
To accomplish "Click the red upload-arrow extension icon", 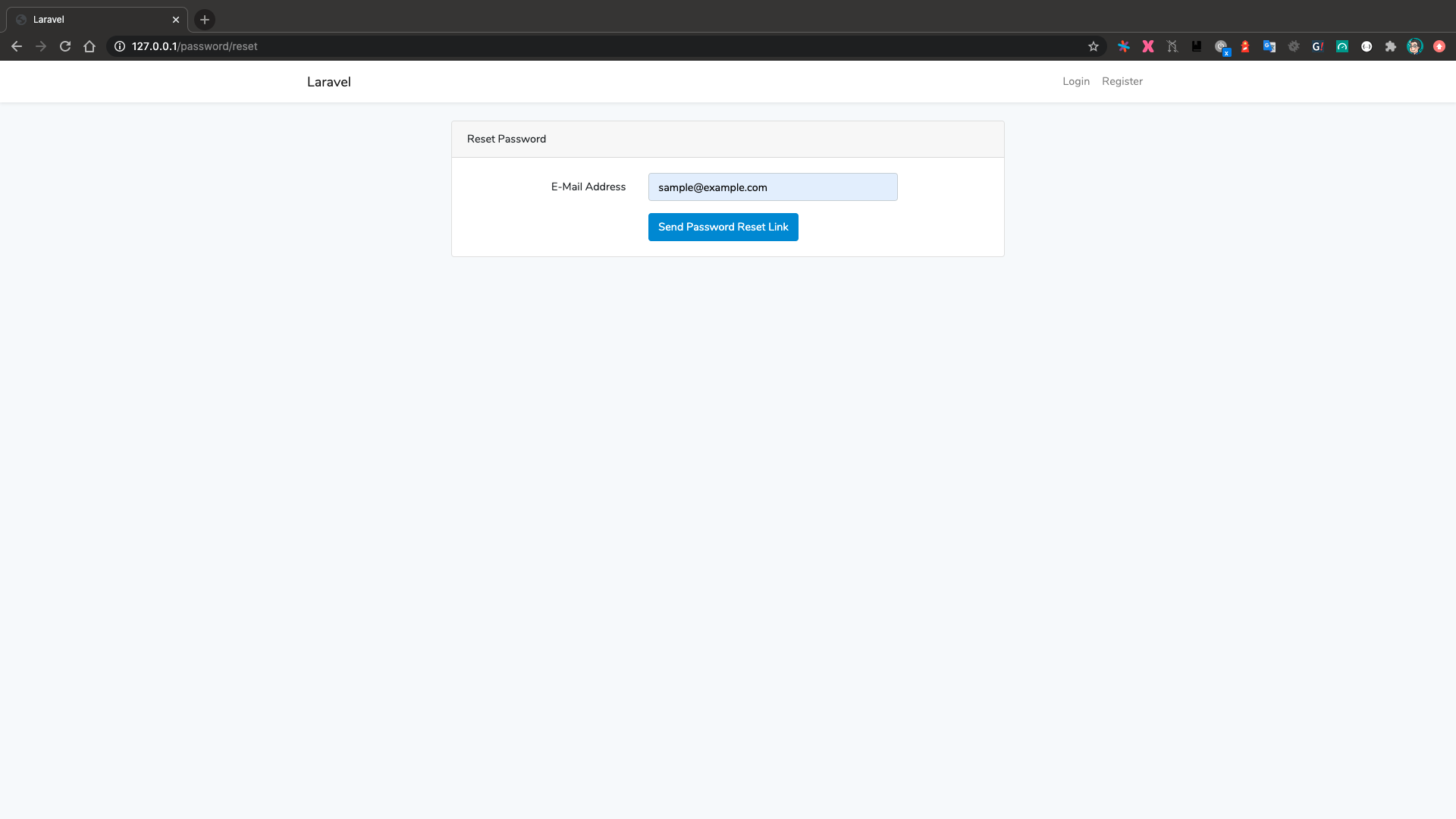I will pos(1439,46).
